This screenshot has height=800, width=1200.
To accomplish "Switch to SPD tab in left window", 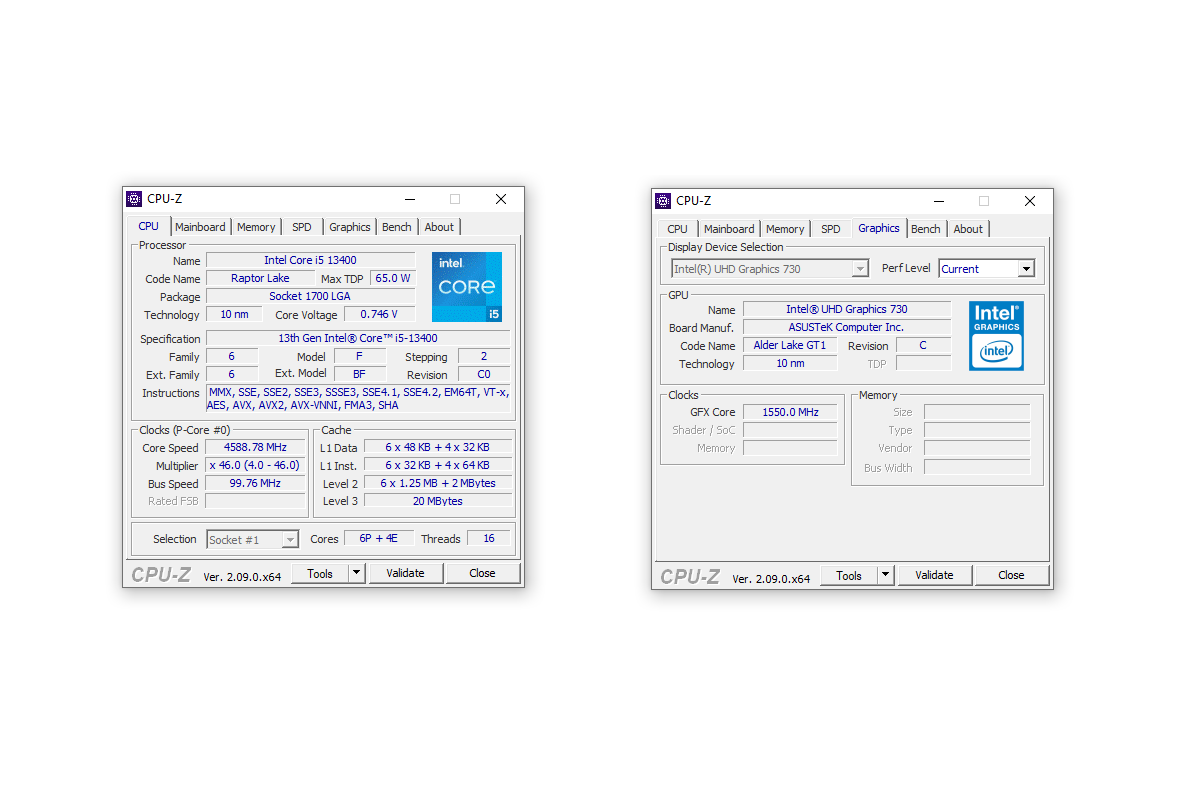I will (x=302, y=227).
